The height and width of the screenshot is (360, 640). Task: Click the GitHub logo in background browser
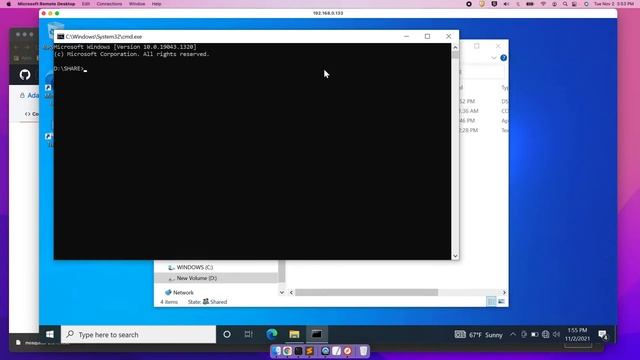[x=25, y=75]
